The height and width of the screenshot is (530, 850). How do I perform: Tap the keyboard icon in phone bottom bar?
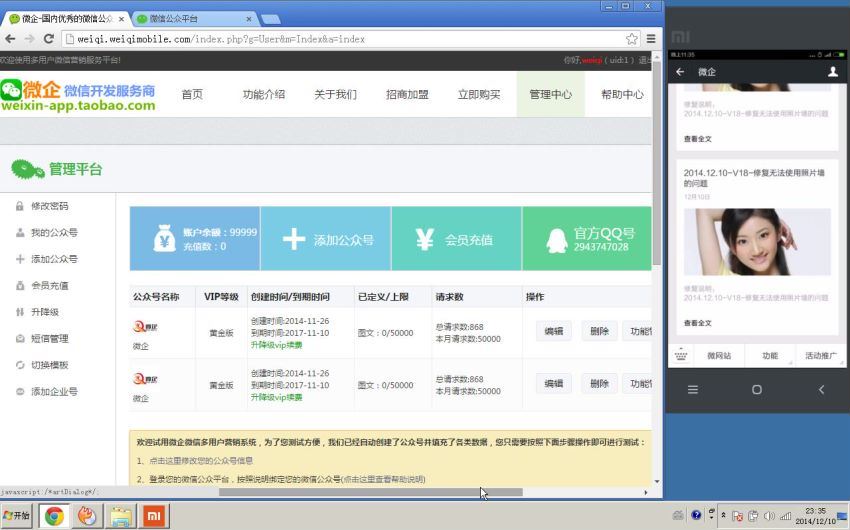click(681, 356)
